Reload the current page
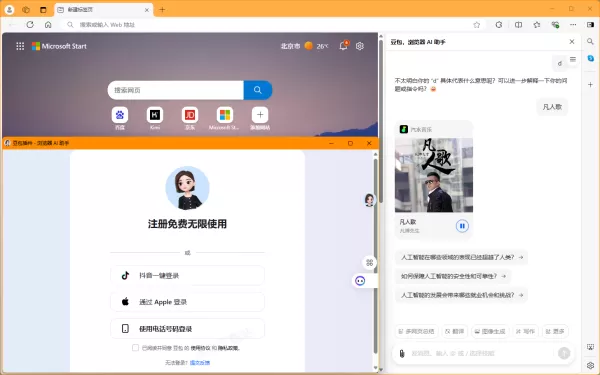Image resolution: width=600 pixels, height=375 pixels. (x=30, y=24)
